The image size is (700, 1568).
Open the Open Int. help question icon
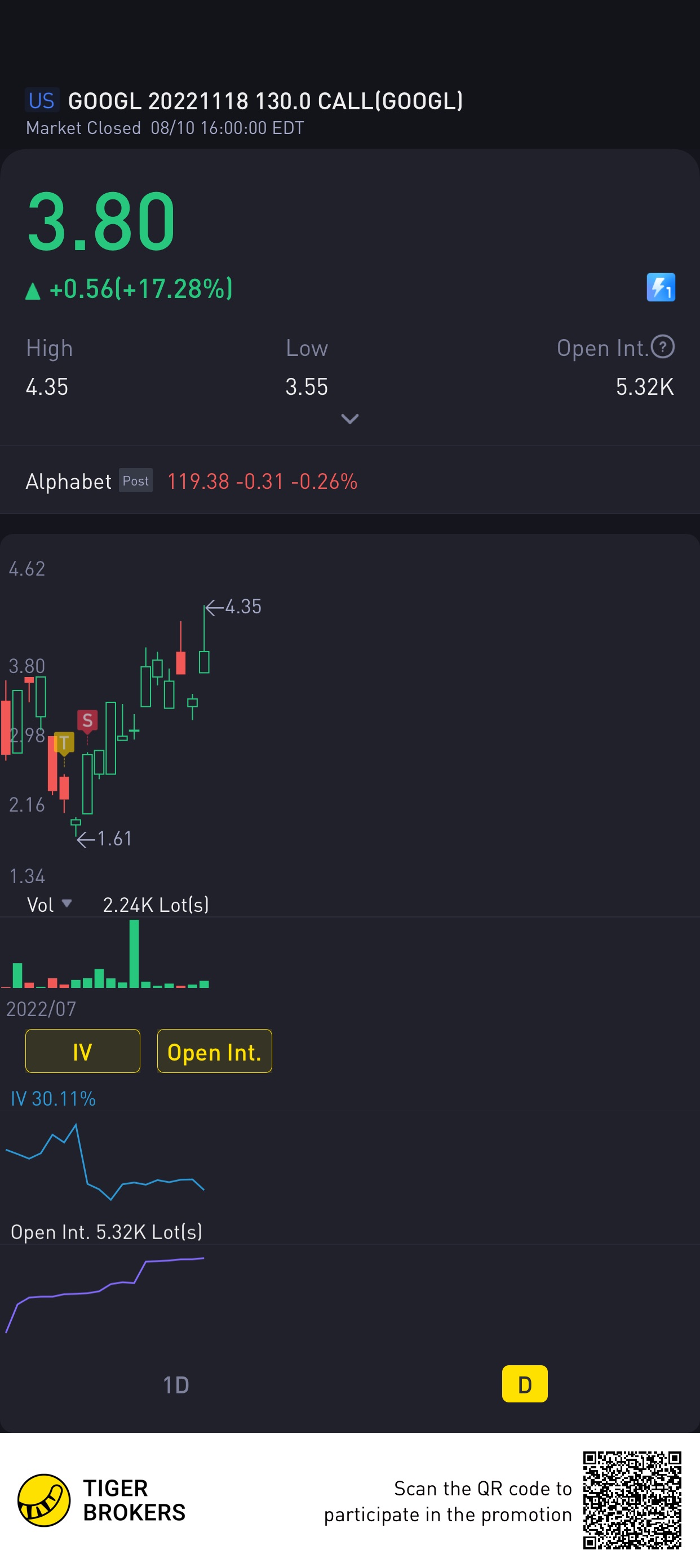662,347
